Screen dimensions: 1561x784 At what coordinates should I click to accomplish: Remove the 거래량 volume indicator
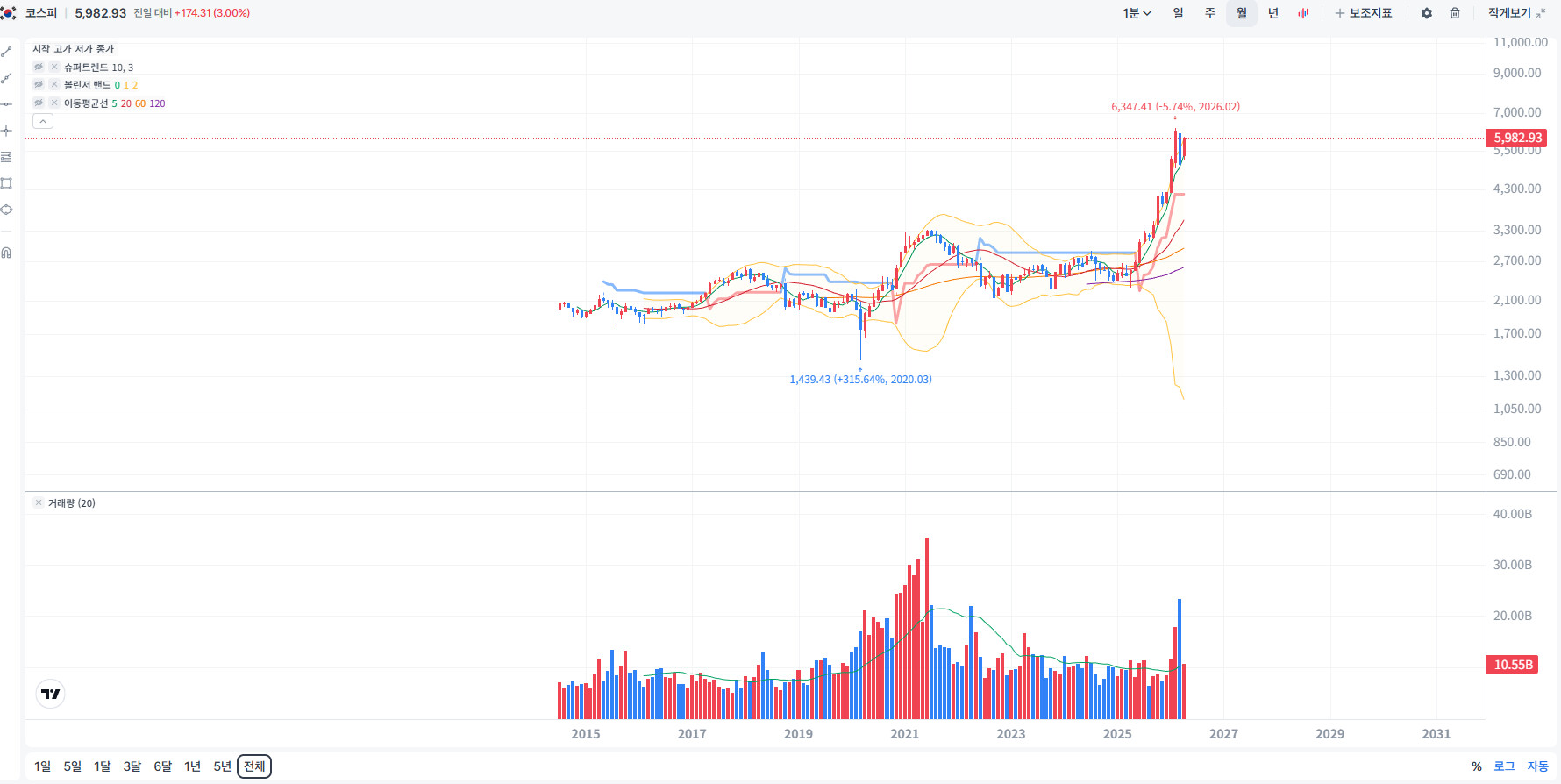pyautogui.click(x=39, y=502)
